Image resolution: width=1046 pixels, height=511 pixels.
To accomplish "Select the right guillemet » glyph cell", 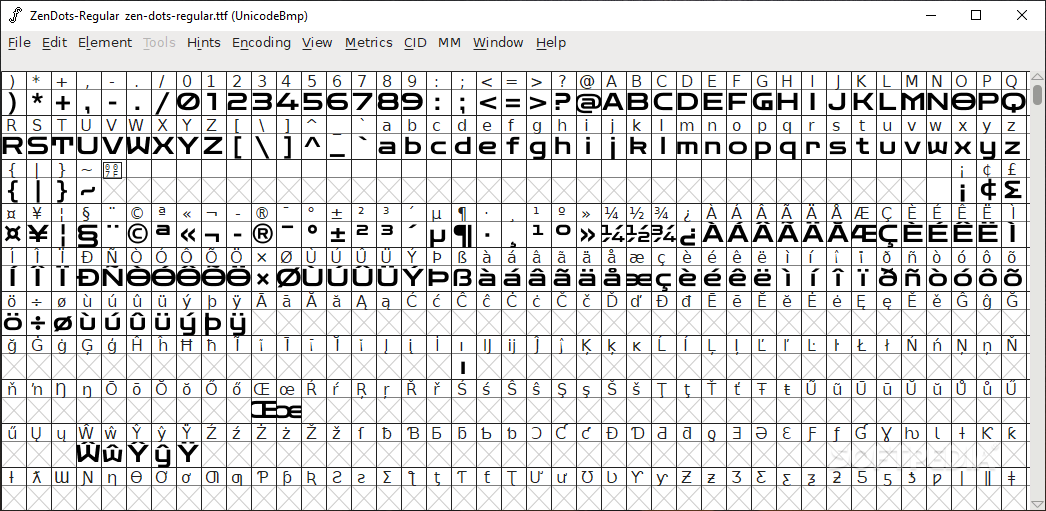I will pos(587,234).
